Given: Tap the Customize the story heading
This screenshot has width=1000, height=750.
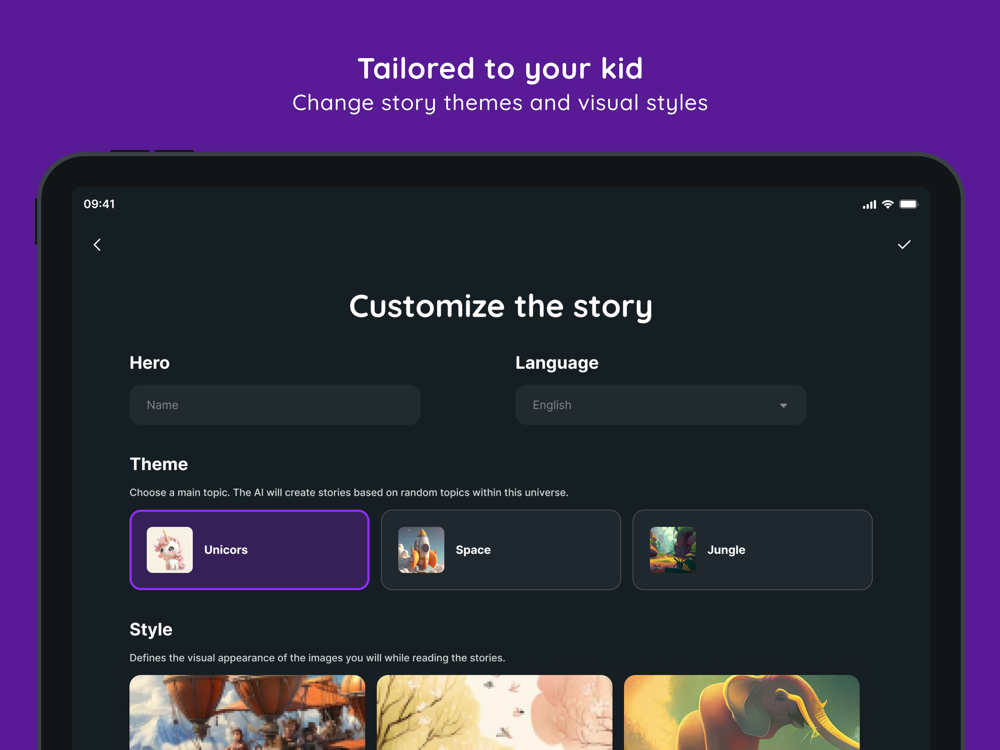Looking at the screenshot, I should pos(501,307).
